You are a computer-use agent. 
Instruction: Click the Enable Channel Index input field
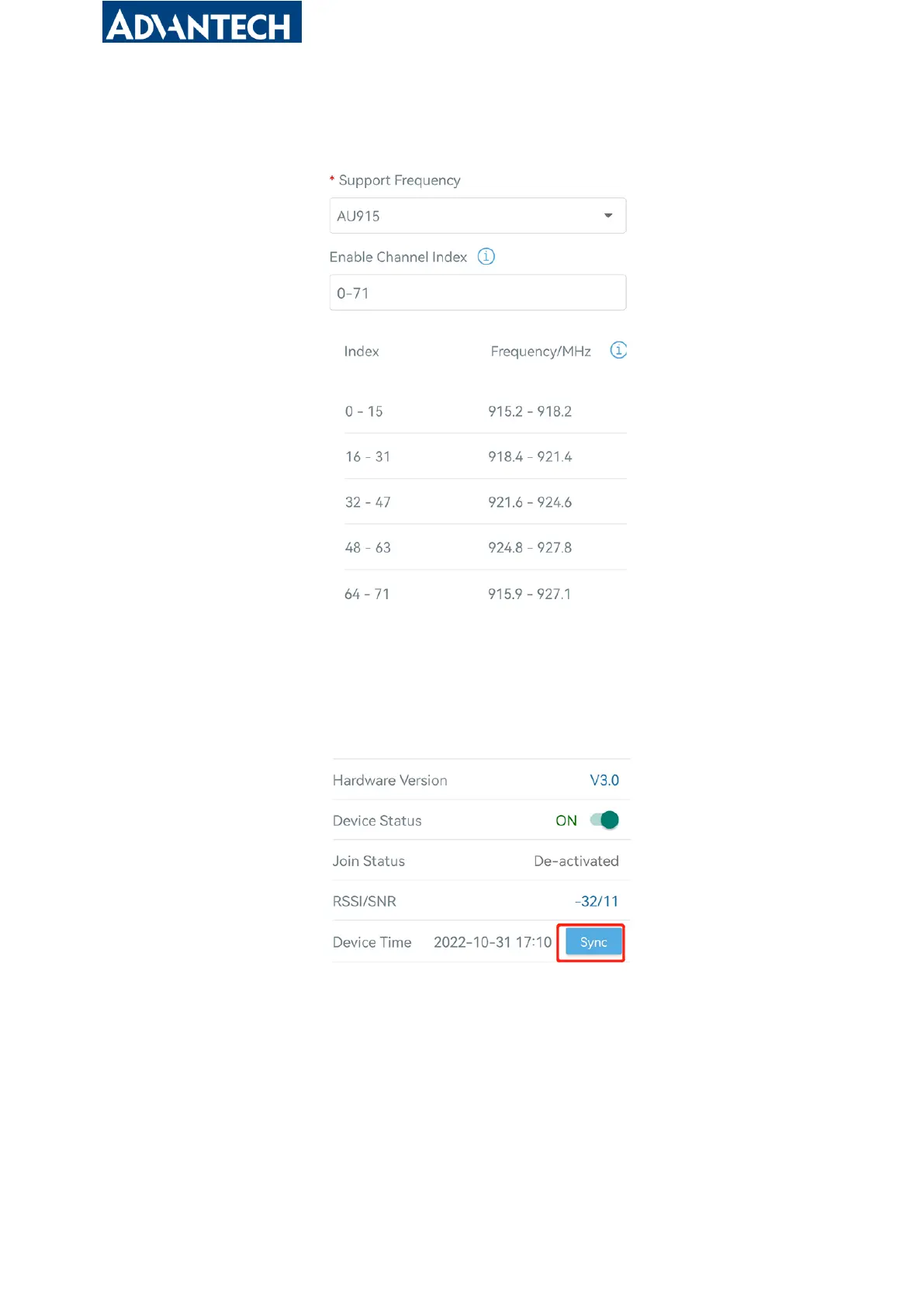(x=477, y=293)
